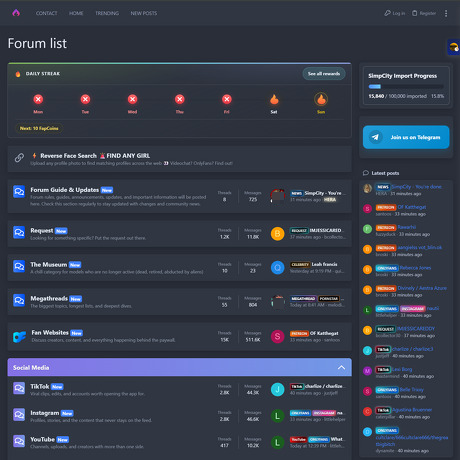Go to NEW POSTS in the top navigation
The width and height of the screenshot is (460, 460).
coord(144,13)
